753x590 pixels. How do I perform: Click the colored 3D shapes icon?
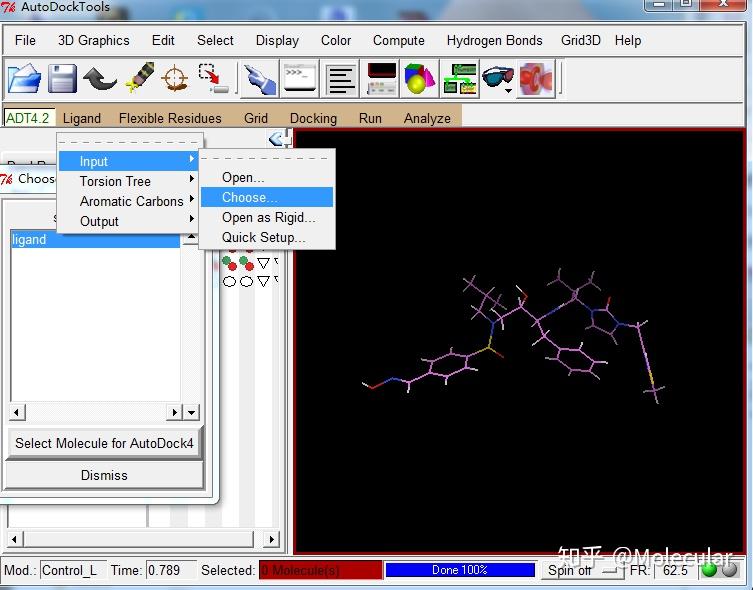point(420,78)
